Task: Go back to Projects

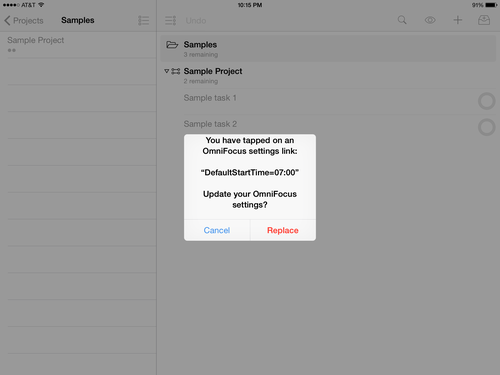Action: tap(24, 21)
